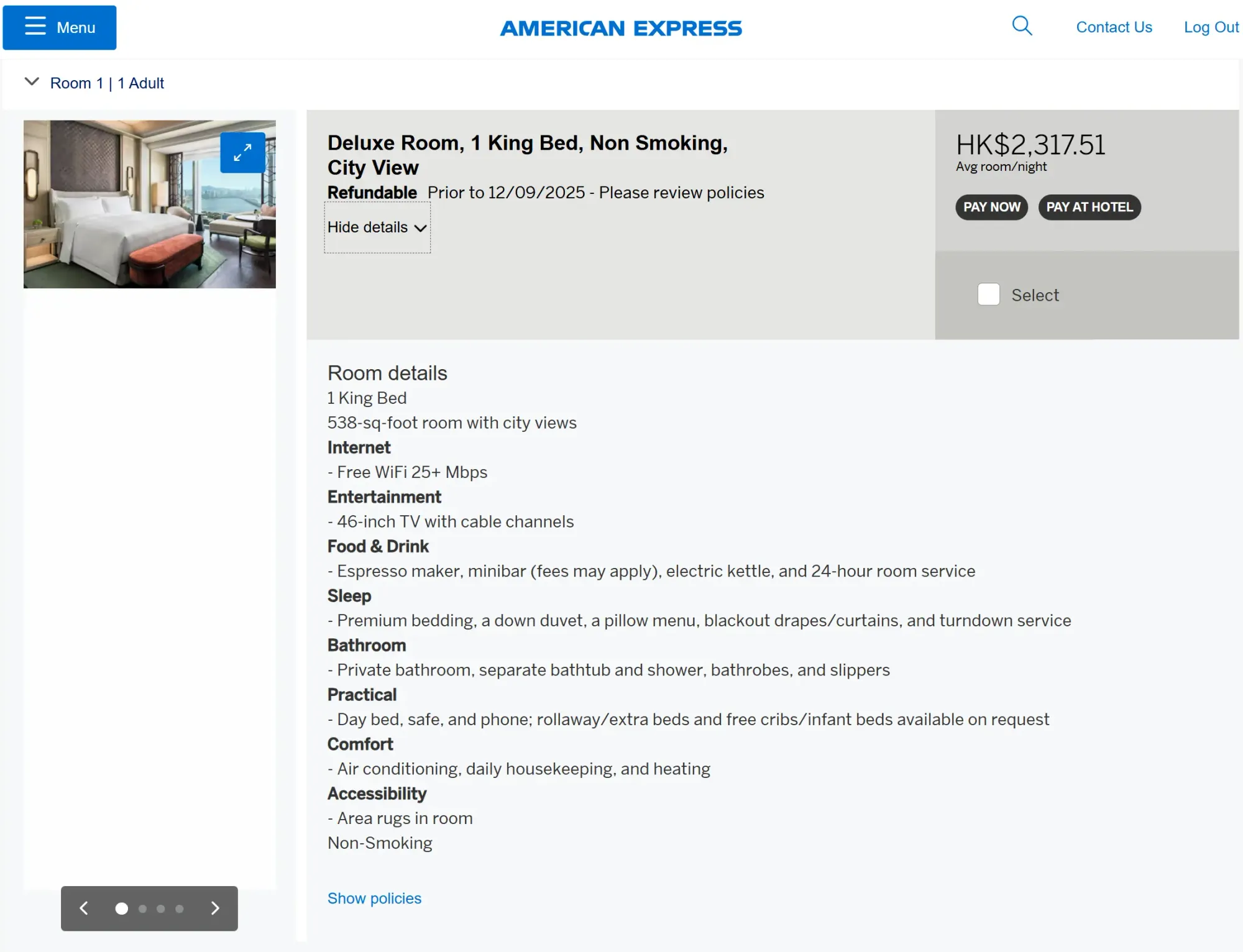1243x952 pixels.
Task: Collapse the Room 1 | 1 Adult section
Action: click(32, 82)
